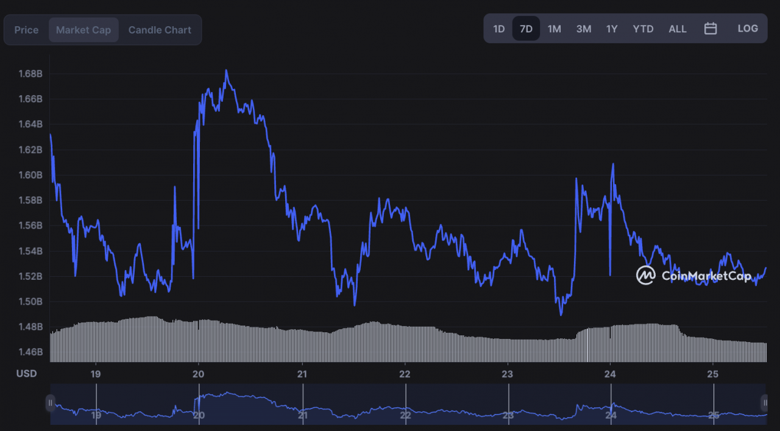Viewport: 780px width, 431px height.
Task: Click the chart line peak near 1.68B
Action: [227, 71]
